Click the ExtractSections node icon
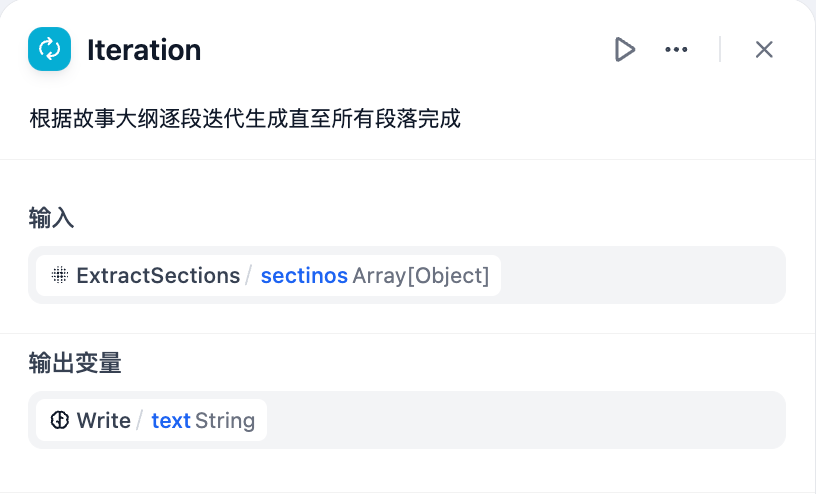Viewport: 816px width, 494px height. (x=59, y=276)
